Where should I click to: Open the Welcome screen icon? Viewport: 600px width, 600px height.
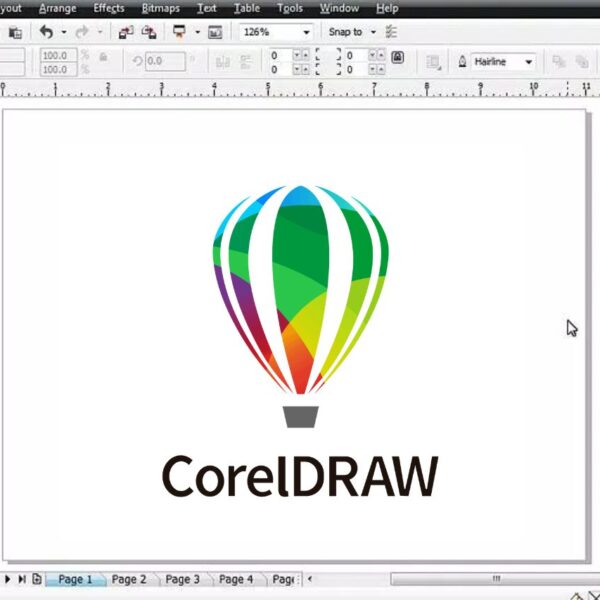click(215, 33)
